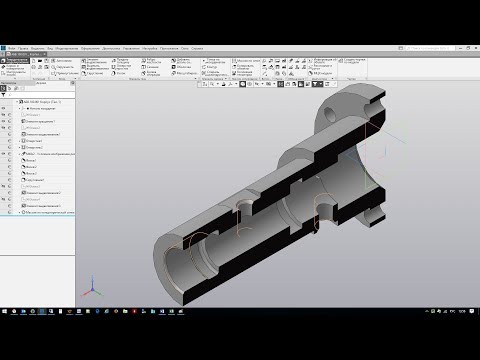Click the Контур tool in ribbon

[210, 67]
